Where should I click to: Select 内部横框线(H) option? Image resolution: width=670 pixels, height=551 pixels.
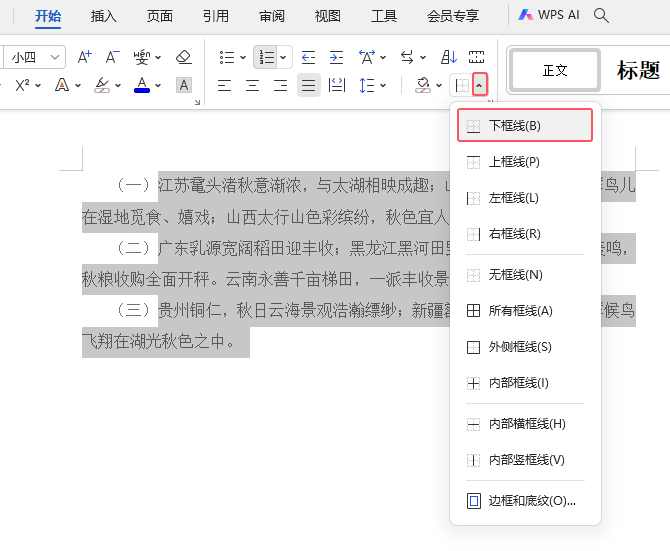525,424
